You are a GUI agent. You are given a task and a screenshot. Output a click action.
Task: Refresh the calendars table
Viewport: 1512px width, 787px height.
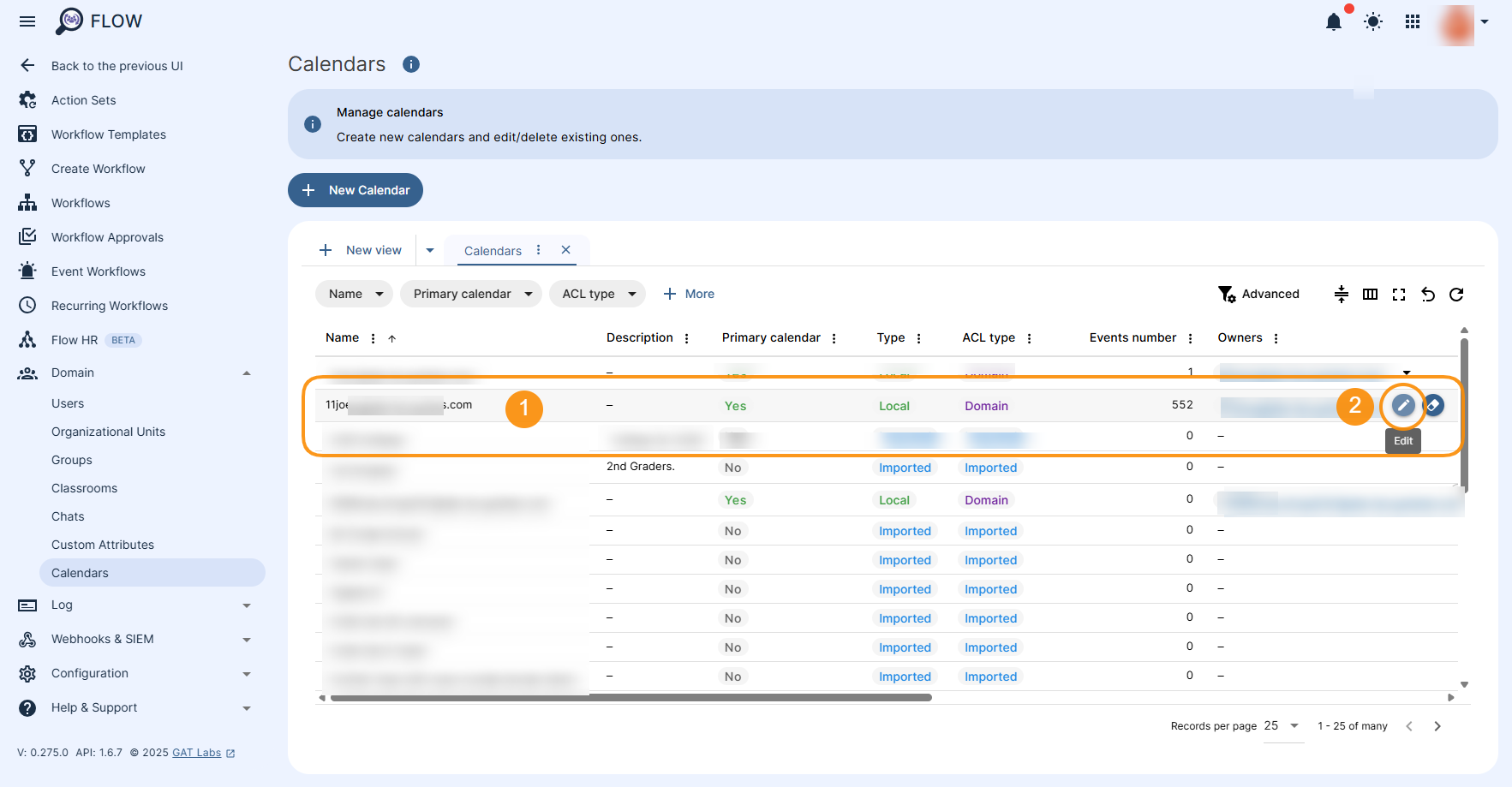1457,294
